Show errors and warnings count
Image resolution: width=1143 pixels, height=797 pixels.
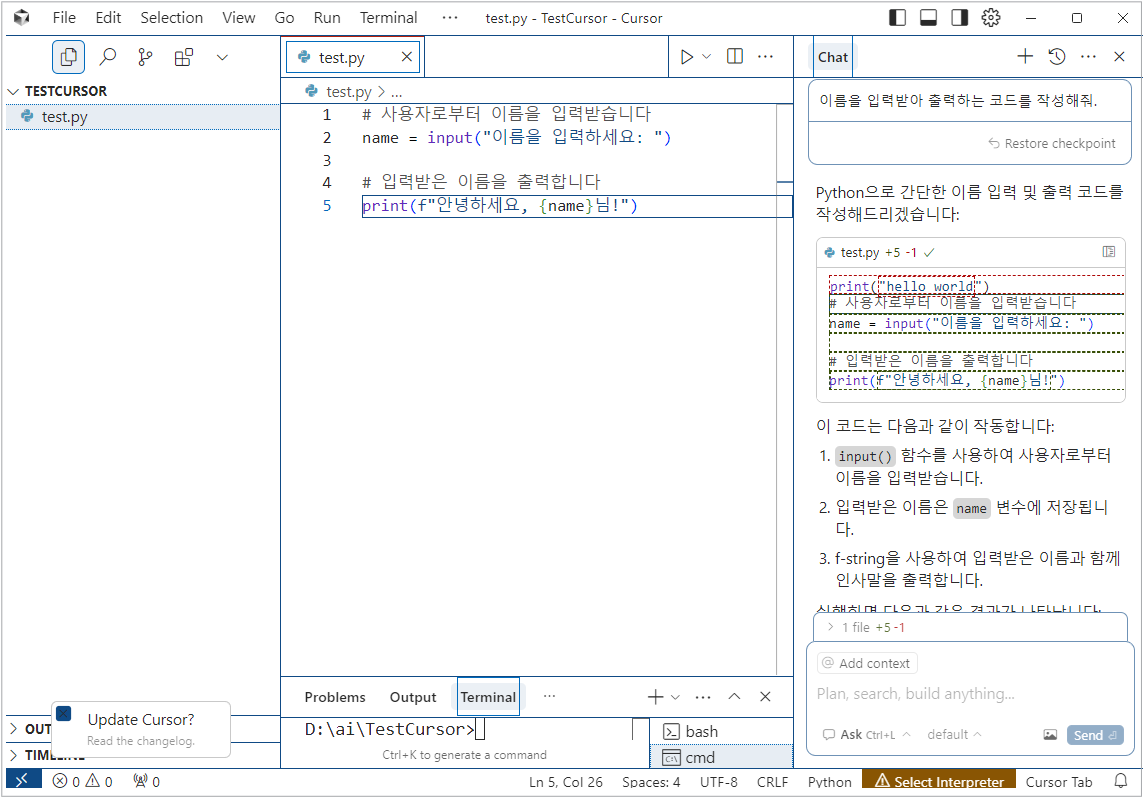[x=82, y=781]
